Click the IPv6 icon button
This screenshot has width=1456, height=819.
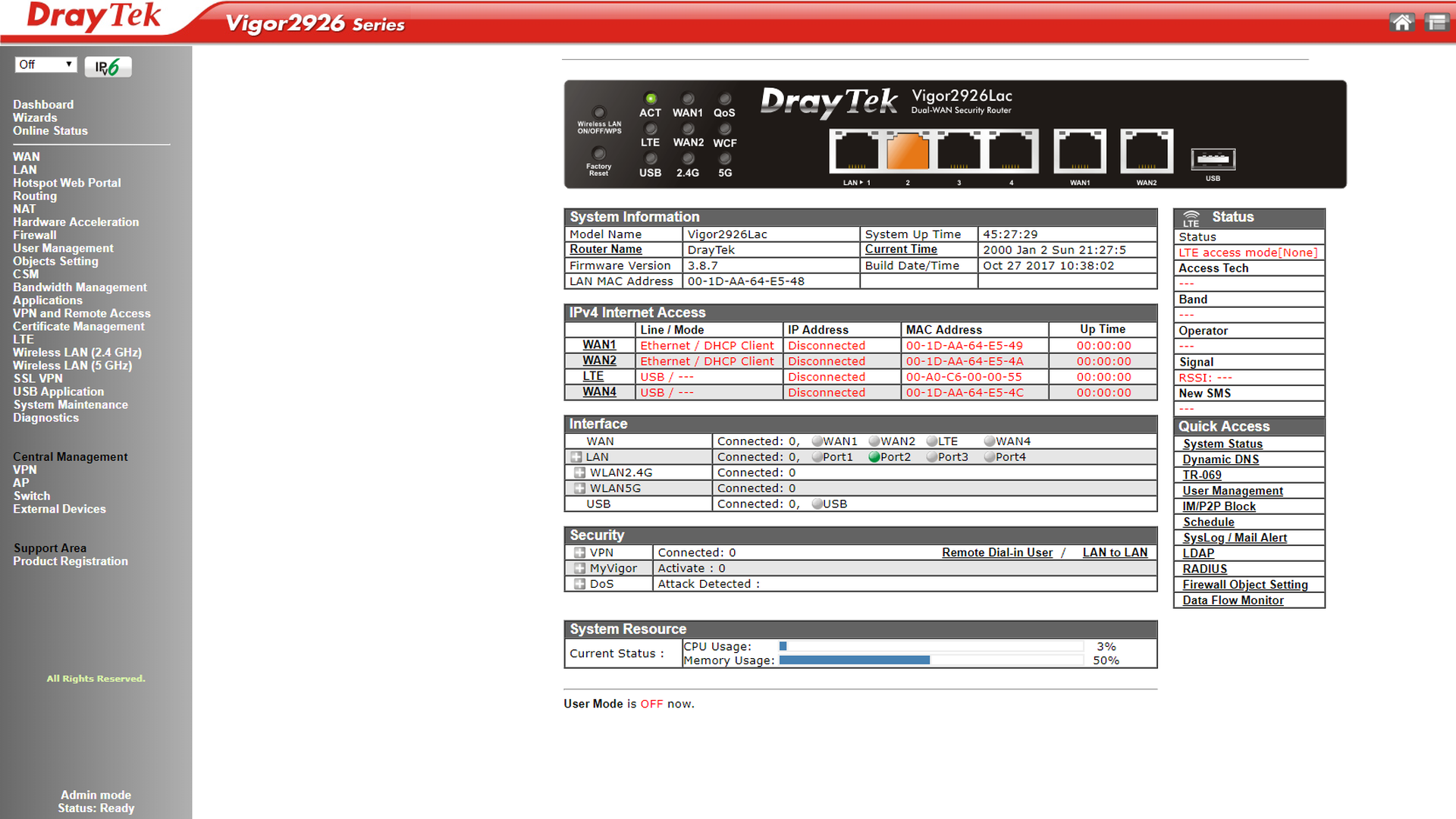tap(108, 67)
